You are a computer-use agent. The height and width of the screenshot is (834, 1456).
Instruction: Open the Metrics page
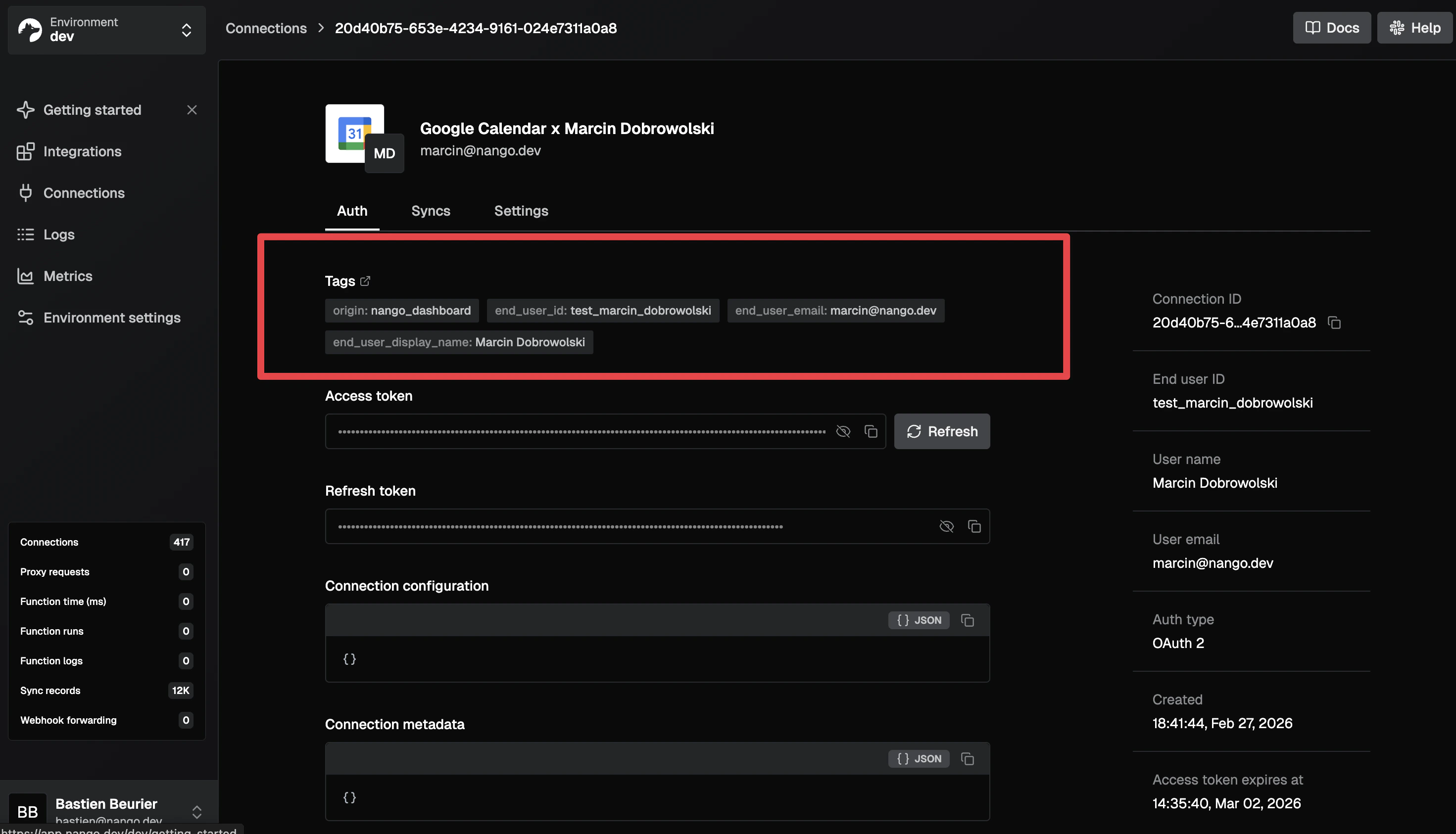[68, 276]
